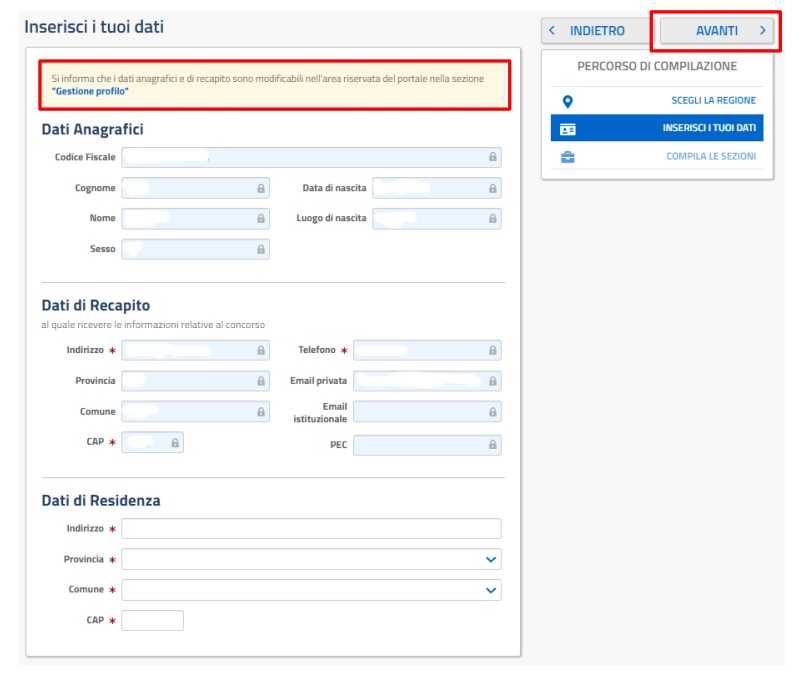Screen dimensions: 800x675
Task: Open the Residenza Provincia dropdown
Action: [311, 559]
